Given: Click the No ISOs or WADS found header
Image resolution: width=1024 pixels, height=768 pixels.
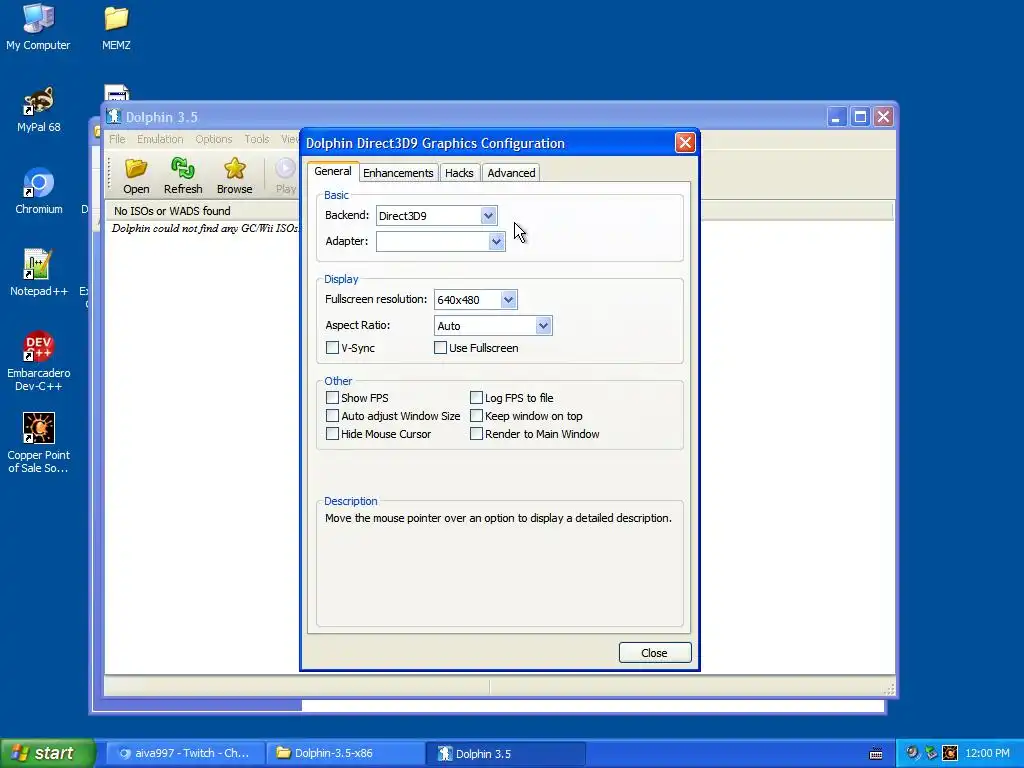Looking at the screenshot, I should (172, 211).
